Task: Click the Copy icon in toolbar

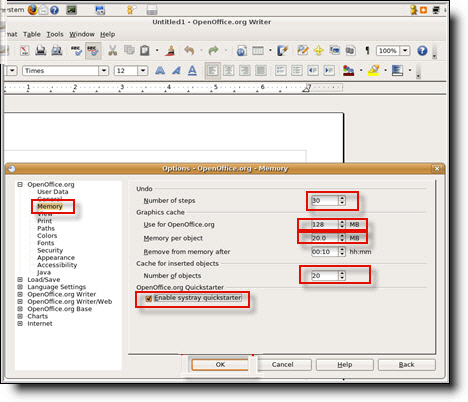Action: (x=129, y=50)
